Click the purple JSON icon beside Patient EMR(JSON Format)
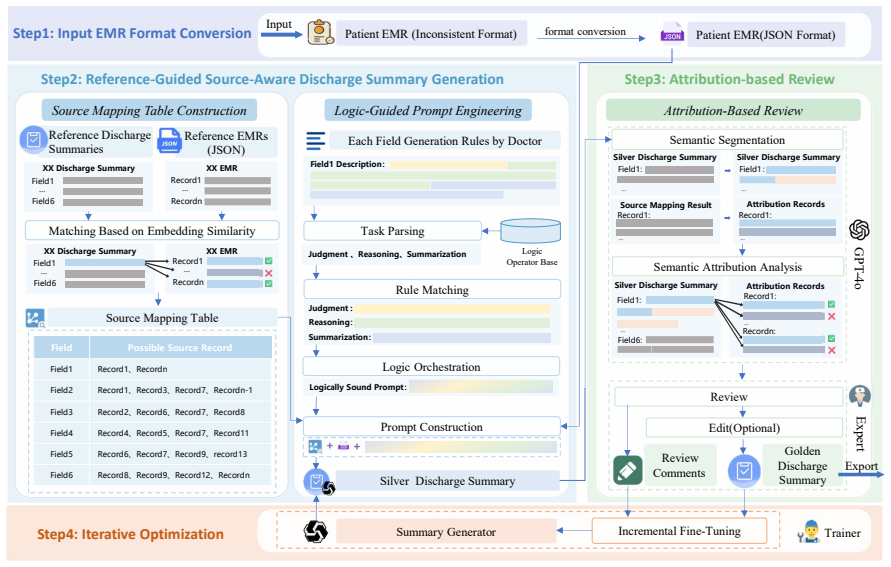The height and width of the screenshot is (567, 891). click(x=672, y=34)
